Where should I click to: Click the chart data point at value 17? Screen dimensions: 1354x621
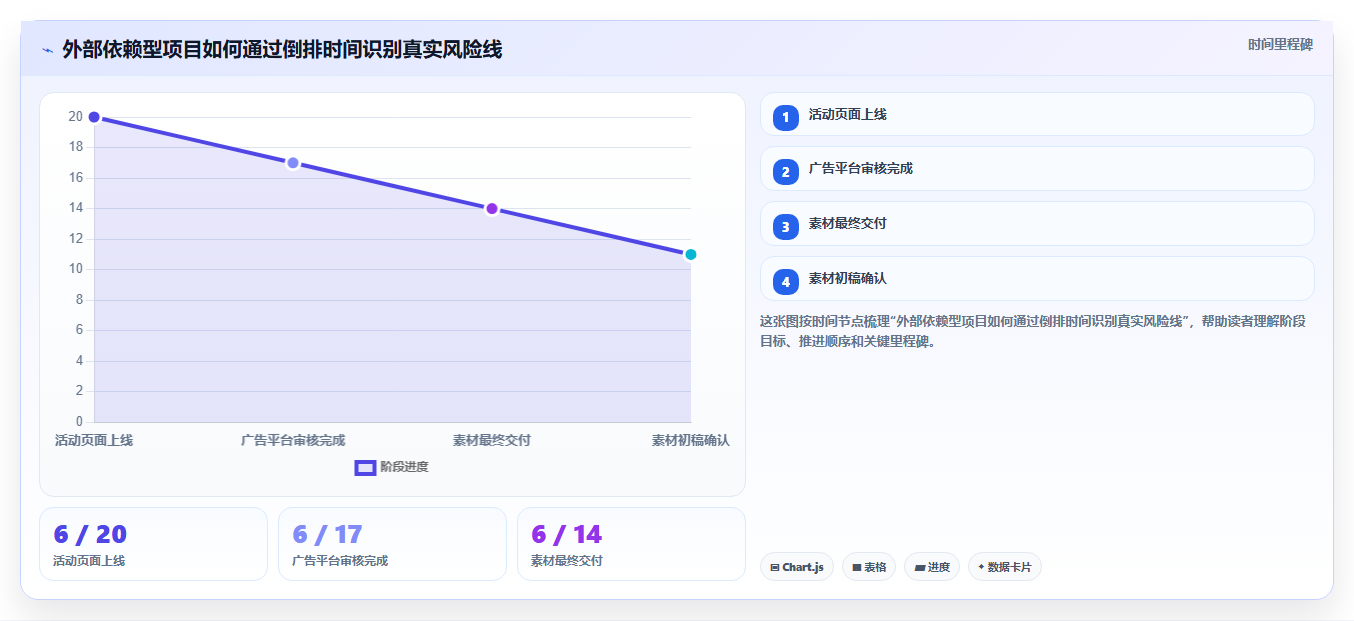pos(293,163)
